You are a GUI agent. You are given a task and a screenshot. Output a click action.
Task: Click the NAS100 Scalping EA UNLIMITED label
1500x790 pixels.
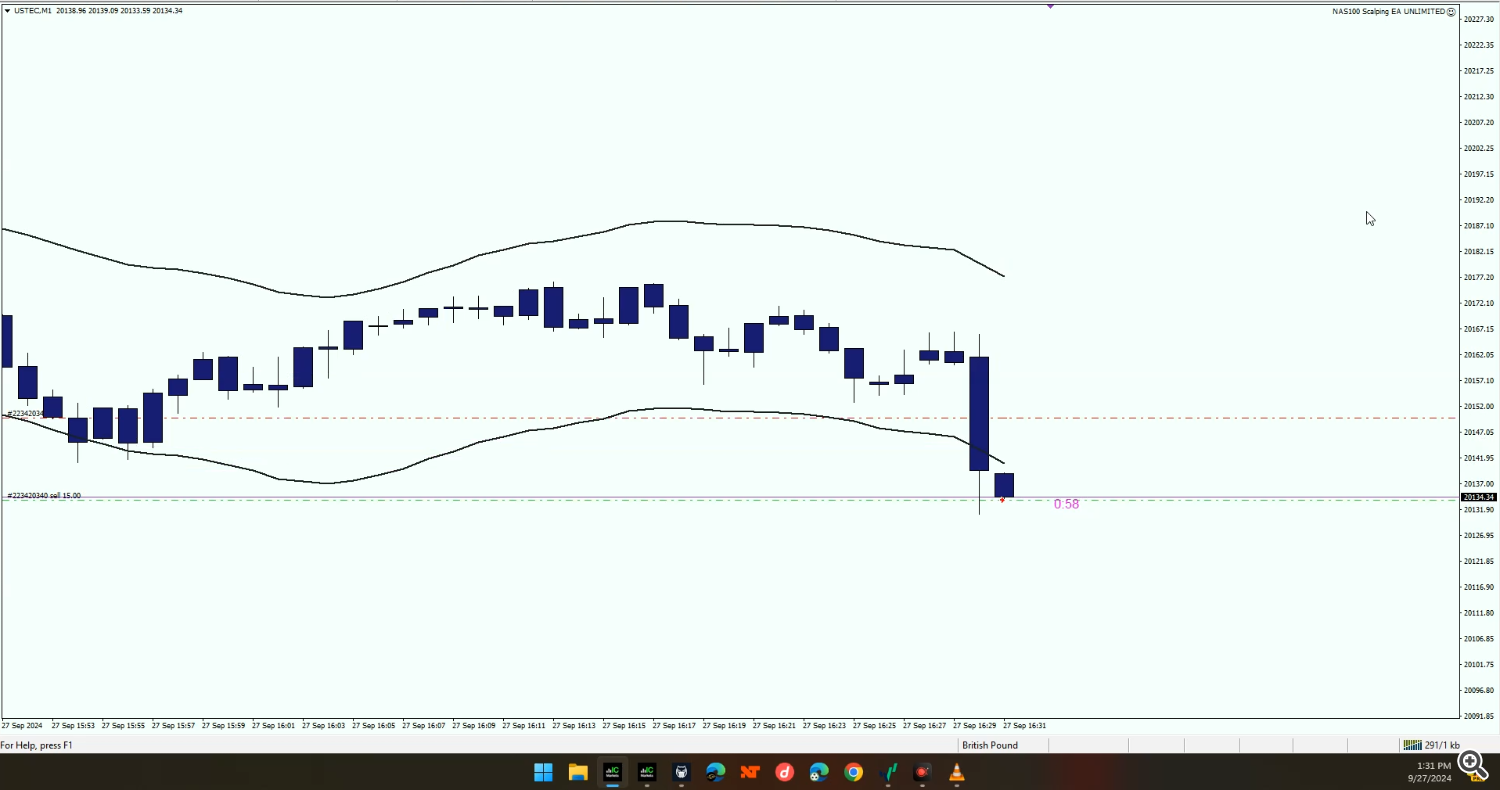[x=1388, y=11]
